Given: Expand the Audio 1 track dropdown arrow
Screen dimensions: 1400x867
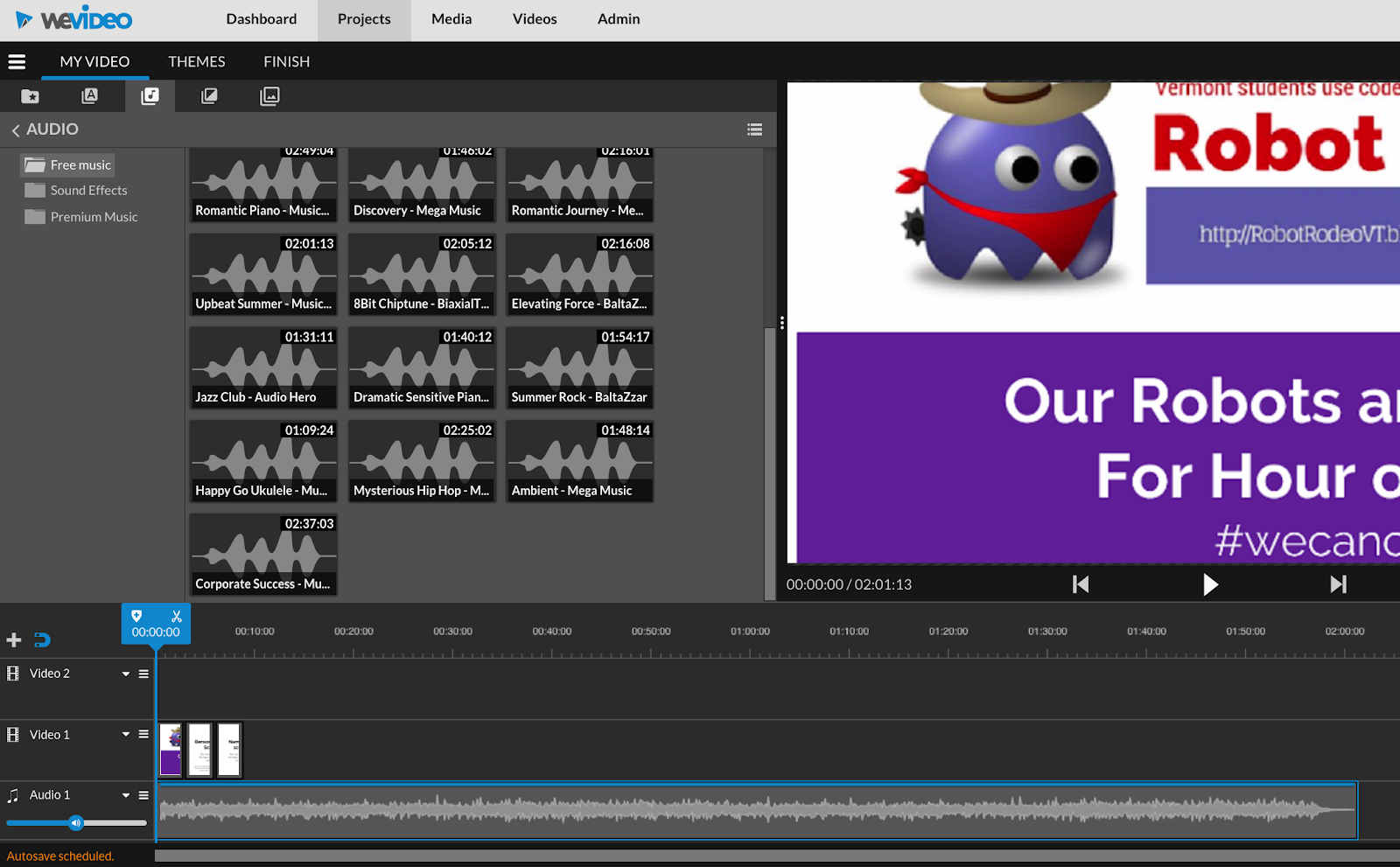Looking at the screenshot, I should point(126,795).
